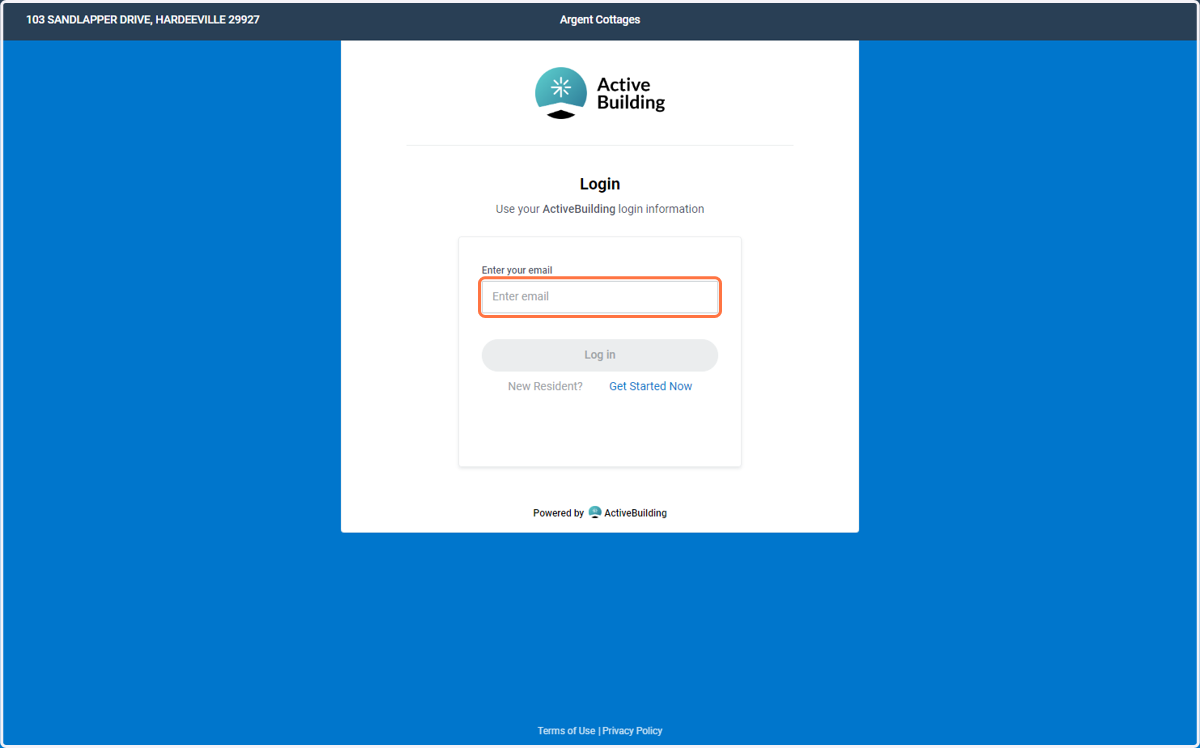This screenshot has width=1200, height=748.
Task: Click the Log in button
Action: (x=600, y=355)
